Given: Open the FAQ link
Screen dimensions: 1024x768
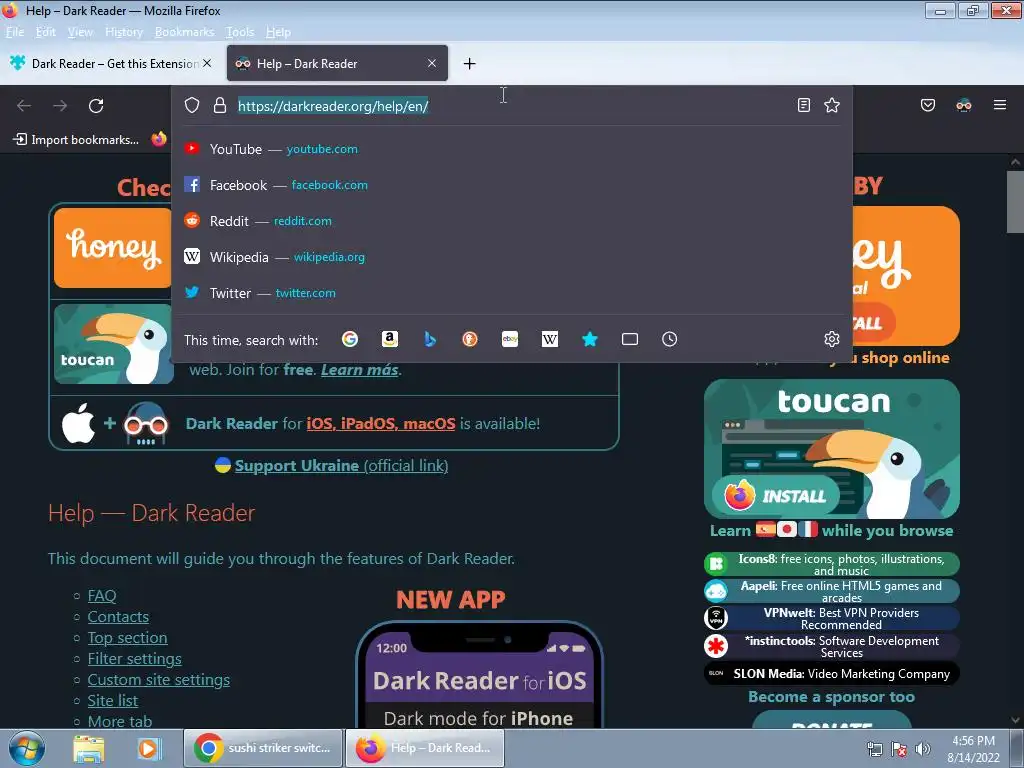Looking at the screenshot, I should 102,596.
